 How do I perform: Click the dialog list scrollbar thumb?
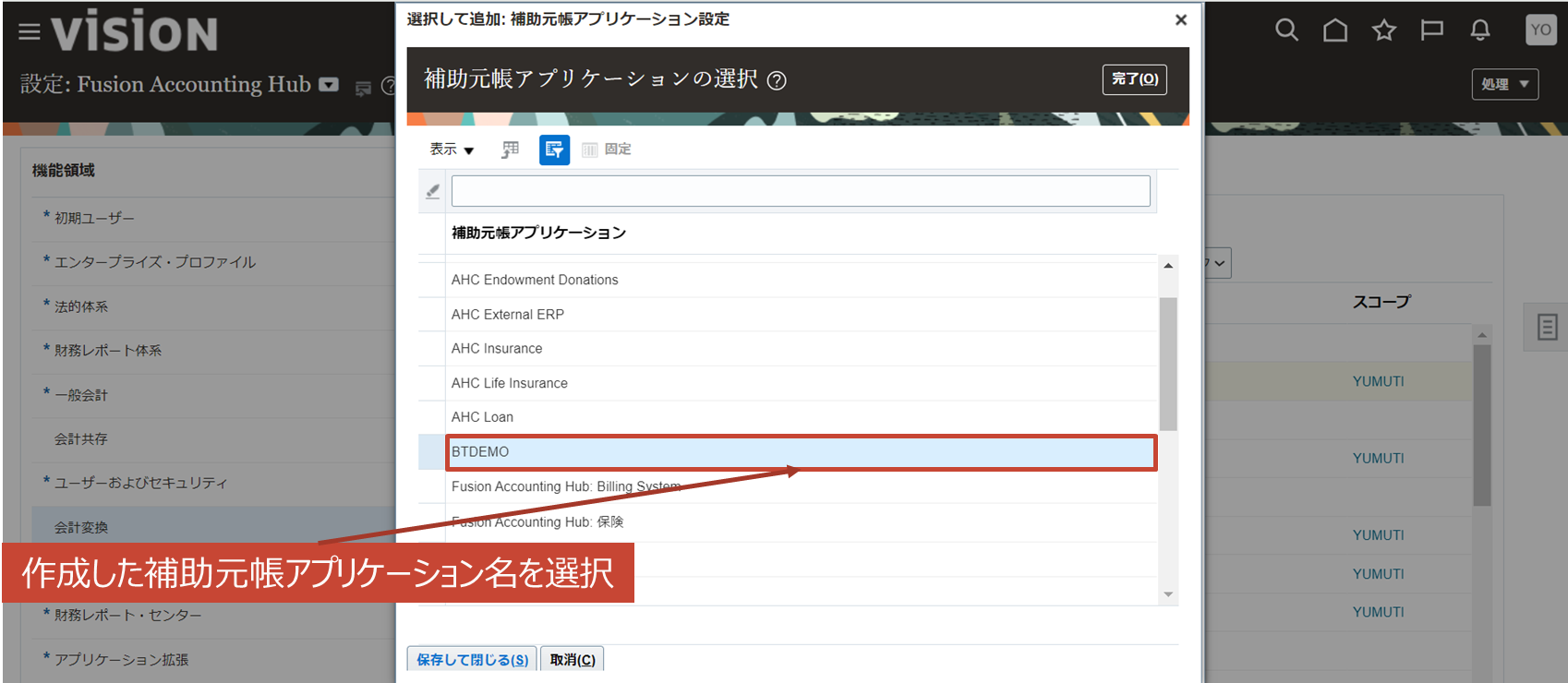pyautogui.click(x=1168, y=364)
